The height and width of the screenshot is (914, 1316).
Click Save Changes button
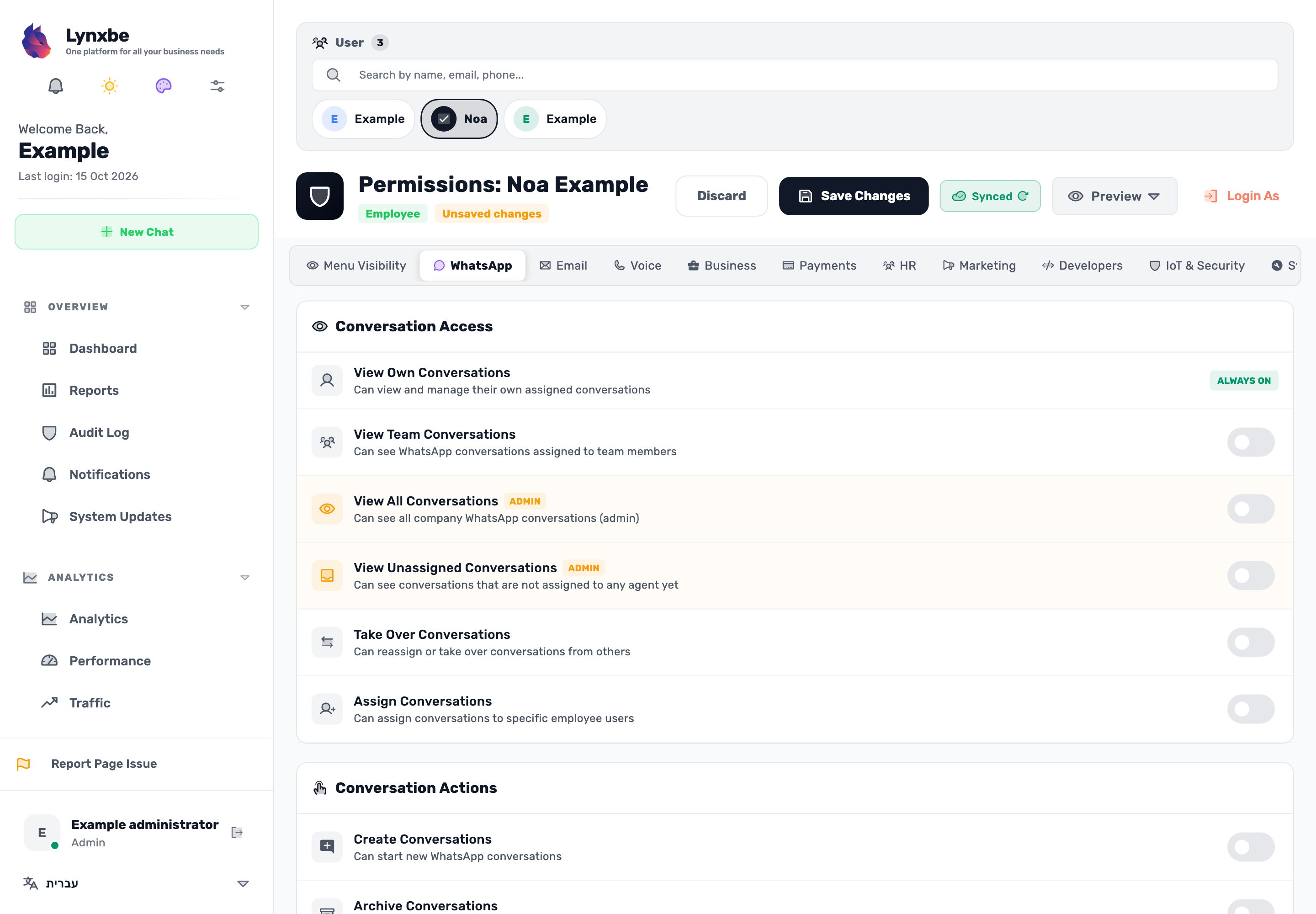tap(853, 197)
